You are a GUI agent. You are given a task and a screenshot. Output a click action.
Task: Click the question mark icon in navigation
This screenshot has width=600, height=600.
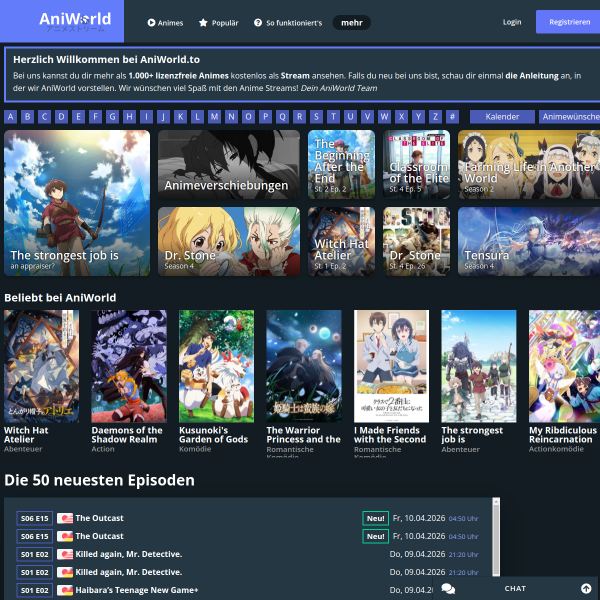pyautogui.click(x=258, y=23)
